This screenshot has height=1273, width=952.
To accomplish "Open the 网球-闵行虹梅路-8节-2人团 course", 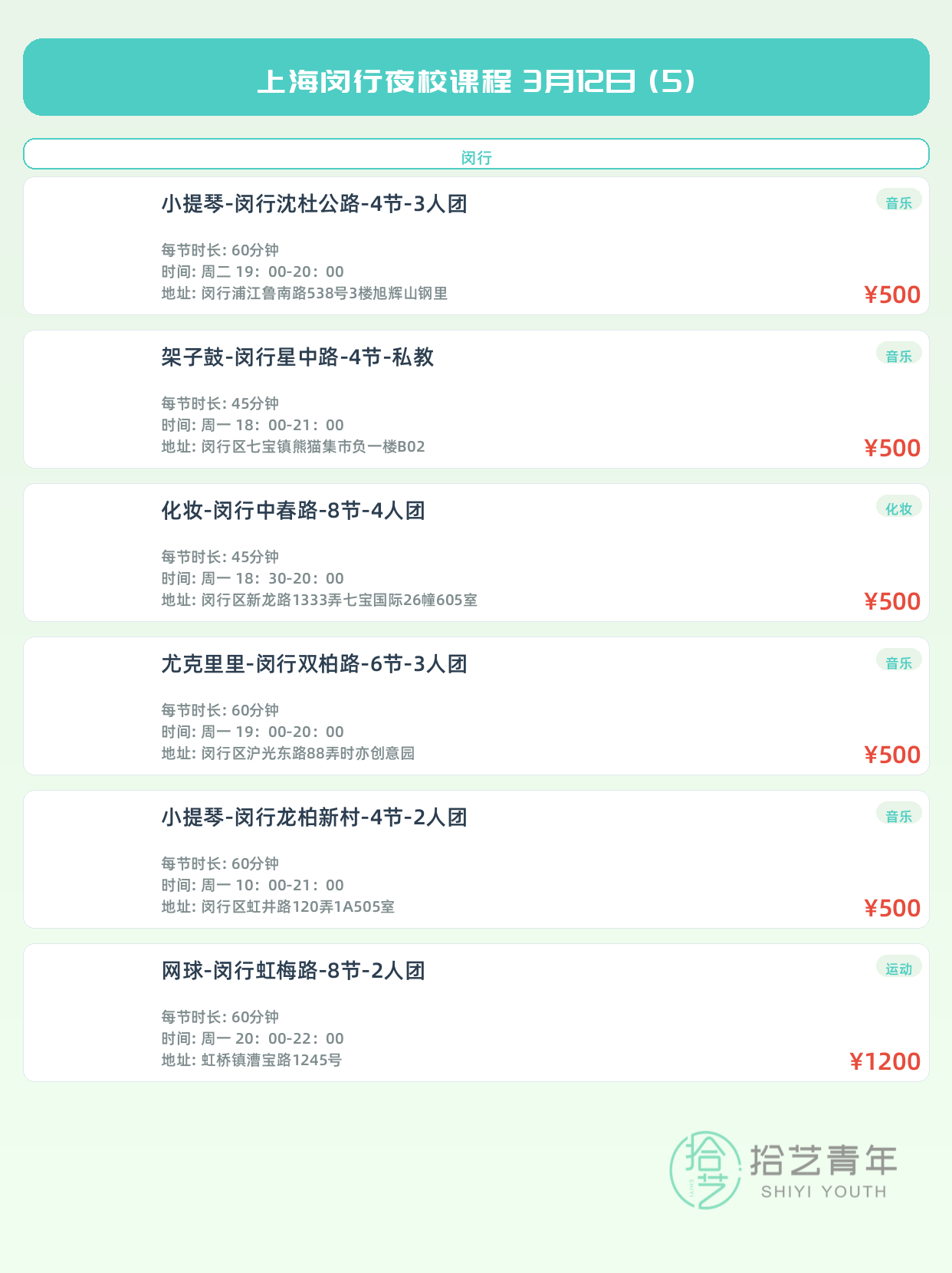I will pyautogui.click(x=293, y=971).
